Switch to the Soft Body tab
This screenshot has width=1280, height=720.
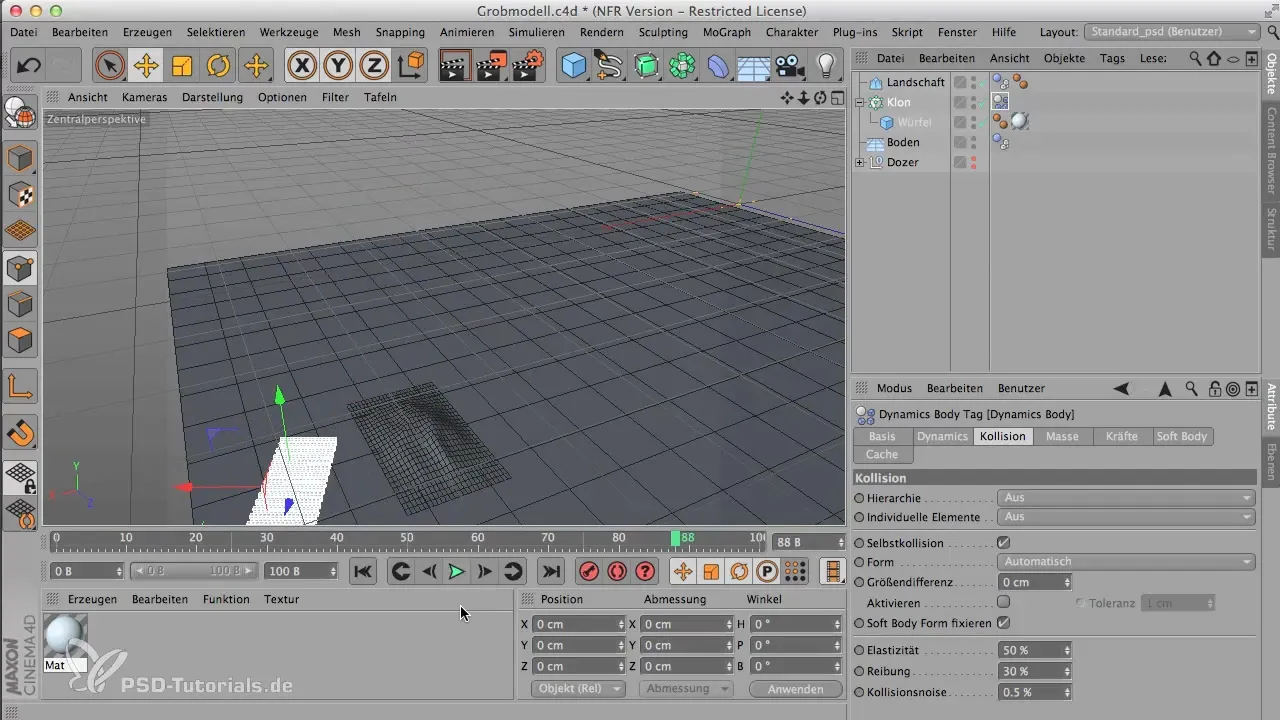1182,436
